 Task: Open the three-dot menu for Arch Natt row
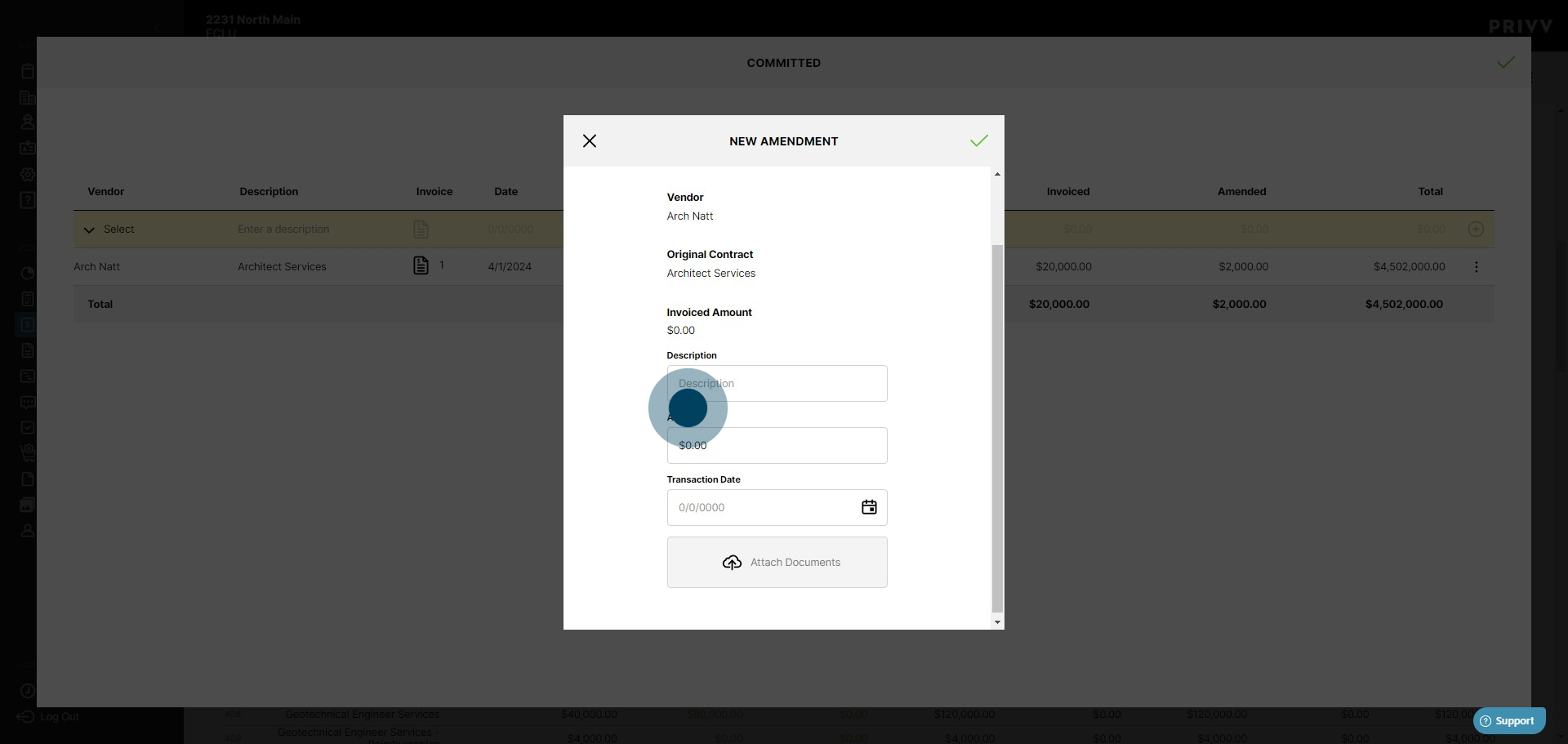[1476, 267]
